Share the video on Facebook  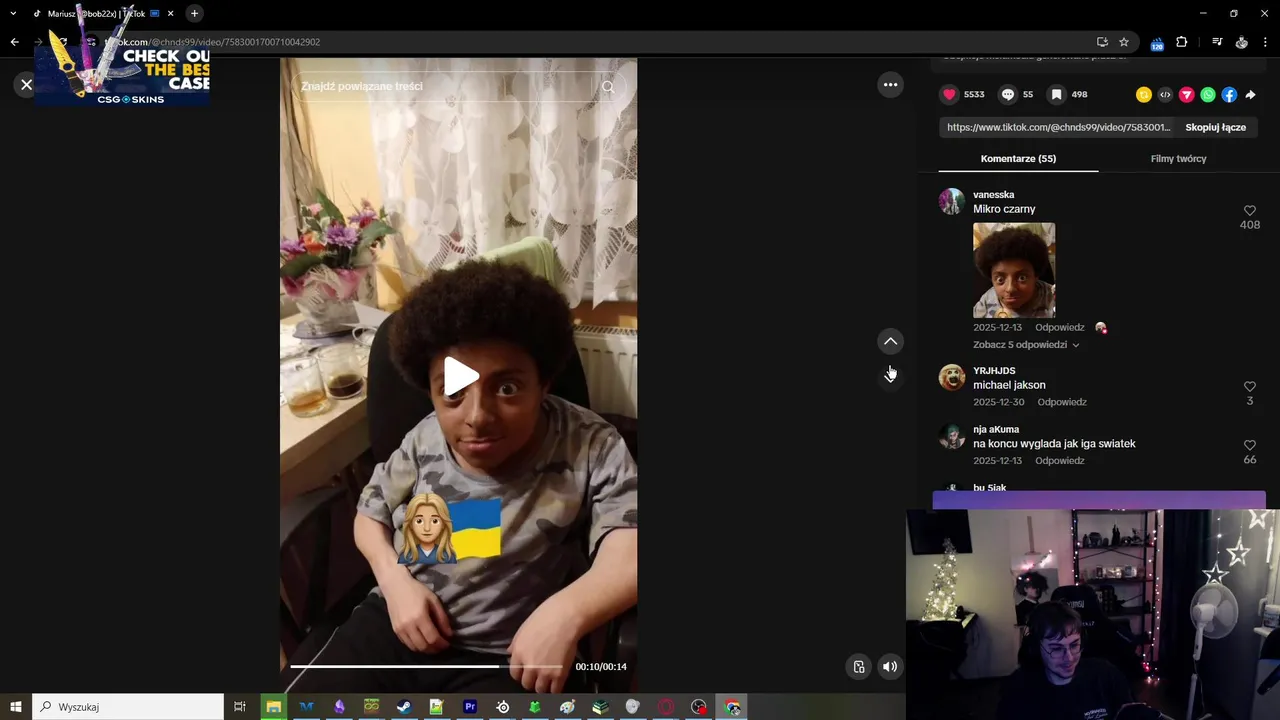[1229, 95]
